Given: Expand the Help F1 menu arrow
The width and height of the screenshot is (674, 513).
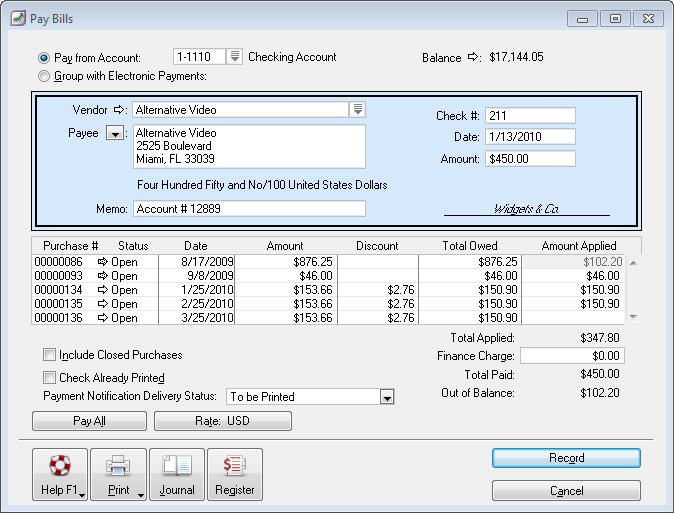Looking at the screenshot, I should pos(82,495).
